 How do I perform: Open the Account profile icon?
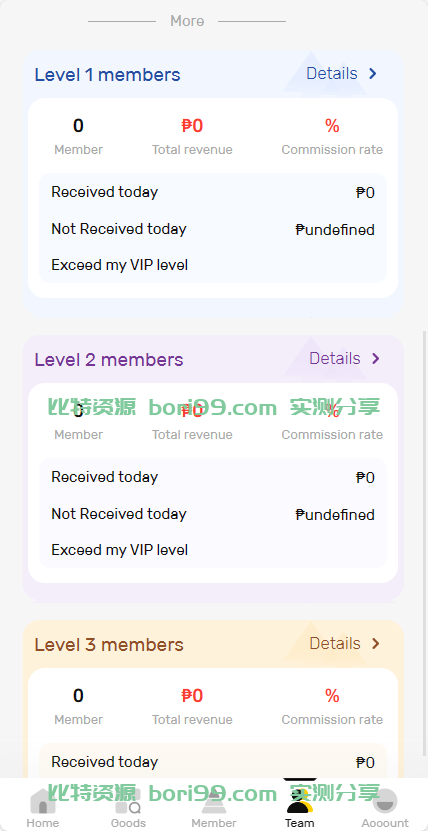[x=385, y=801]
